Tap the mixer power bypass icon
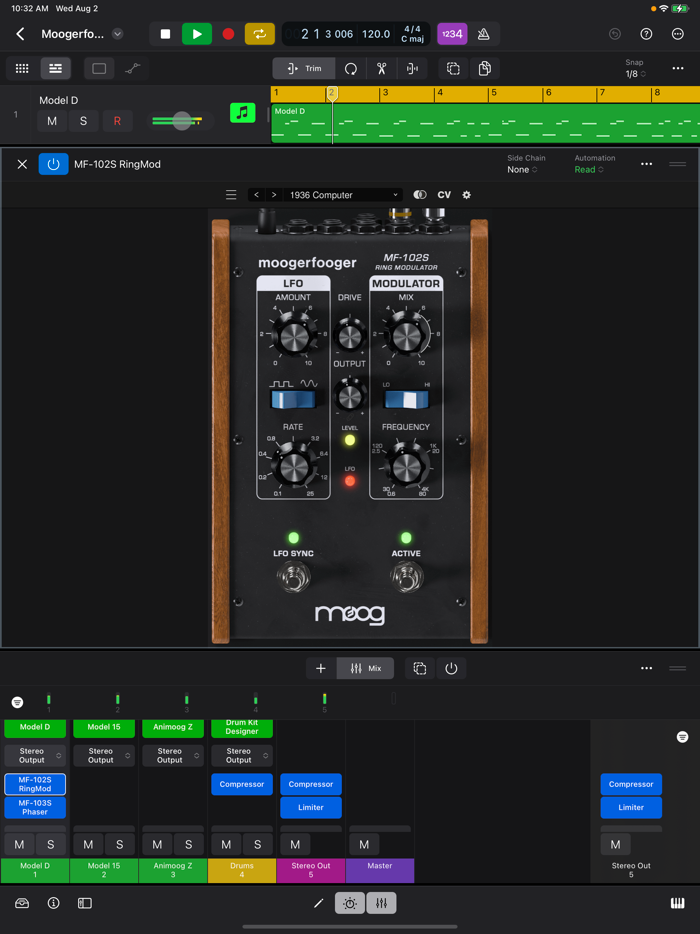 click(x=451, y=668)
